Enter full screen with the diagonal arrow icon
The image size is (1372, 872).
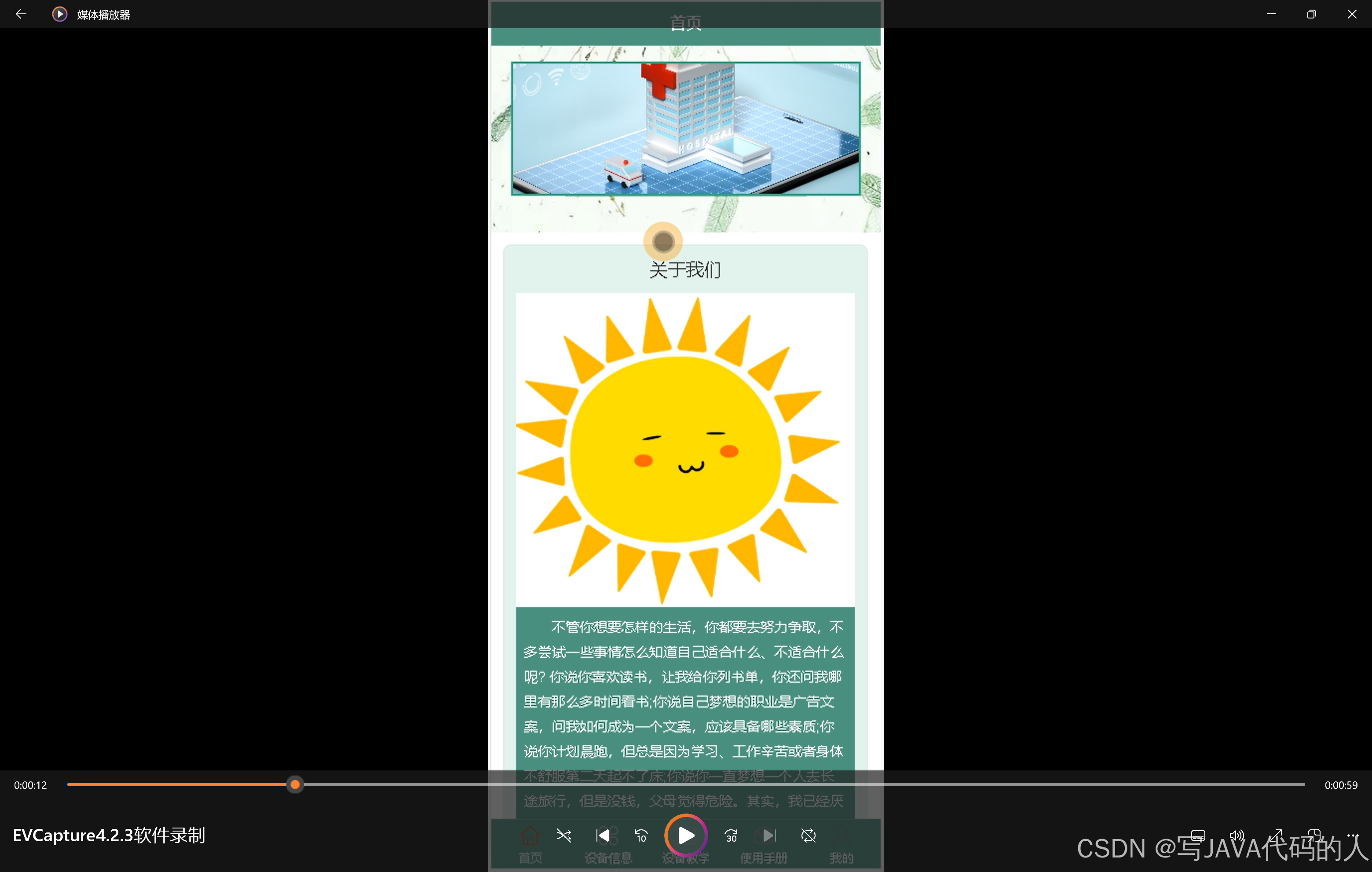click(x=1275, y=836)
